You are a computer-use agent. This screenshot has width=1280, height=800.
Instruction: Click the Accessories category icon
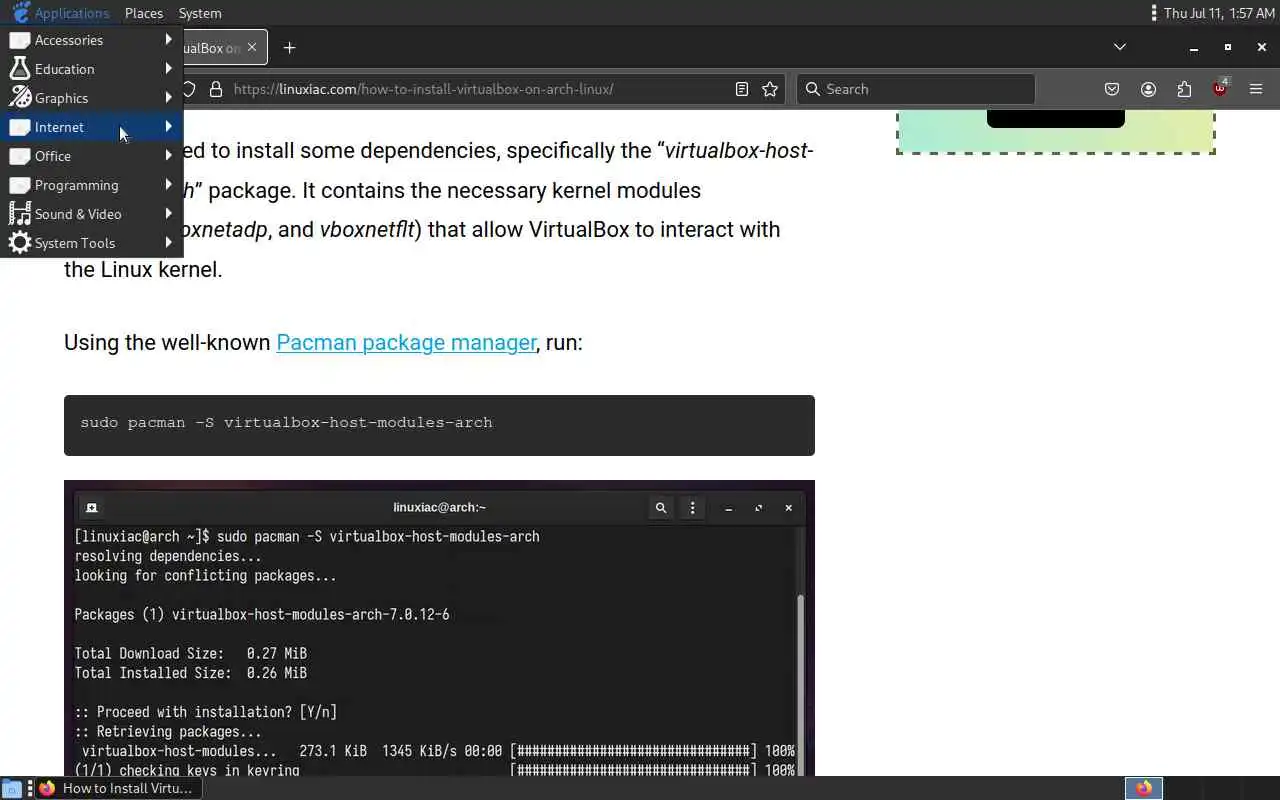point(19,40)
